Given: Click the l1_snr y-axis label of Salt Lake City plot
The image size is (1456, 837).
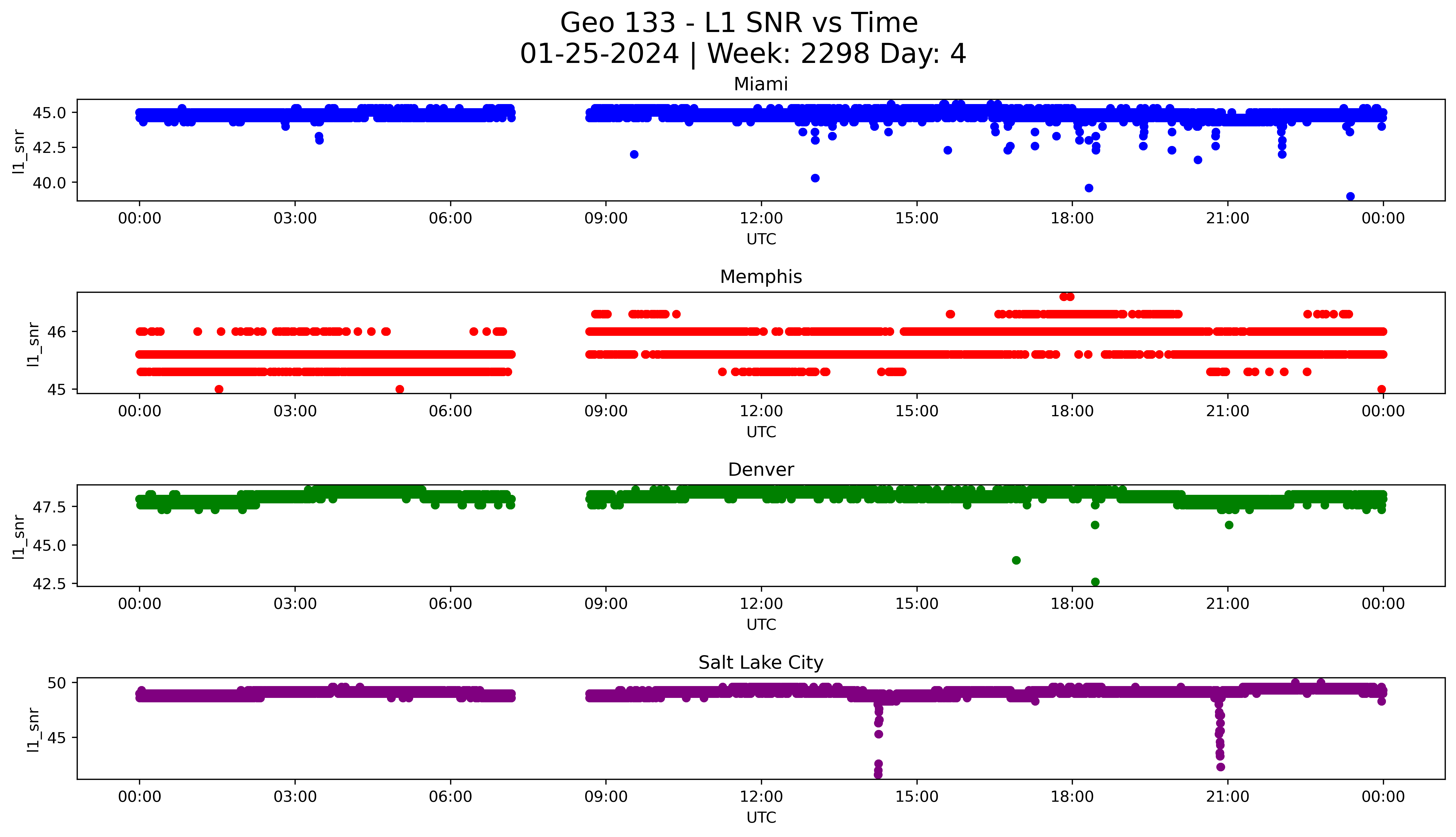Looking at the screenshot, I should (33, 730).
